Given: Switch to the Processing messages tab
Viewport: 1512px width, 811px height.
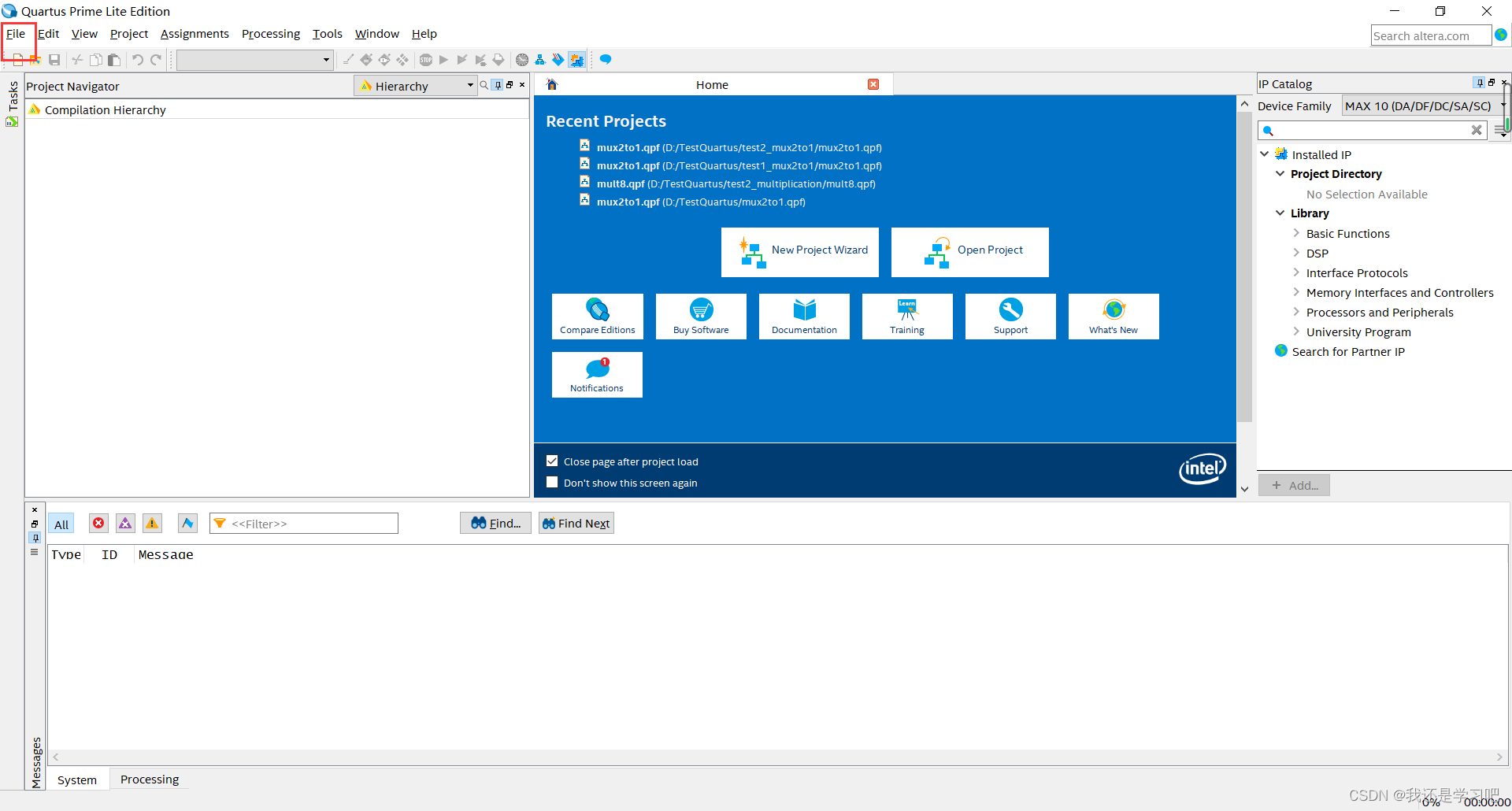Looking at the screenshot, I should [x=150, y=779].
